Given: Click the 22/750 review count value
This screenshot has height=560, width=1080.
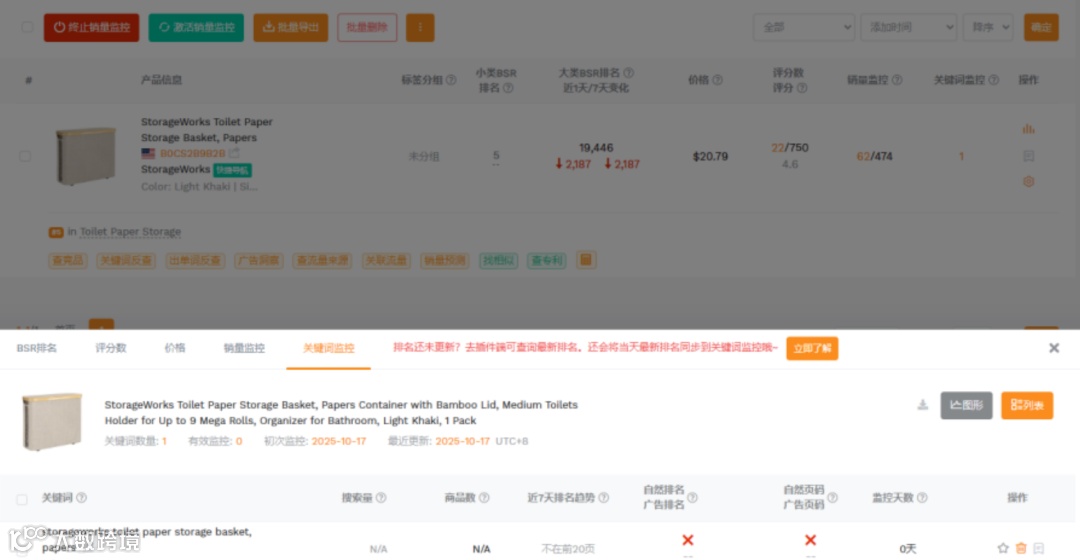Looking at the screenshot, I should 790,147.
